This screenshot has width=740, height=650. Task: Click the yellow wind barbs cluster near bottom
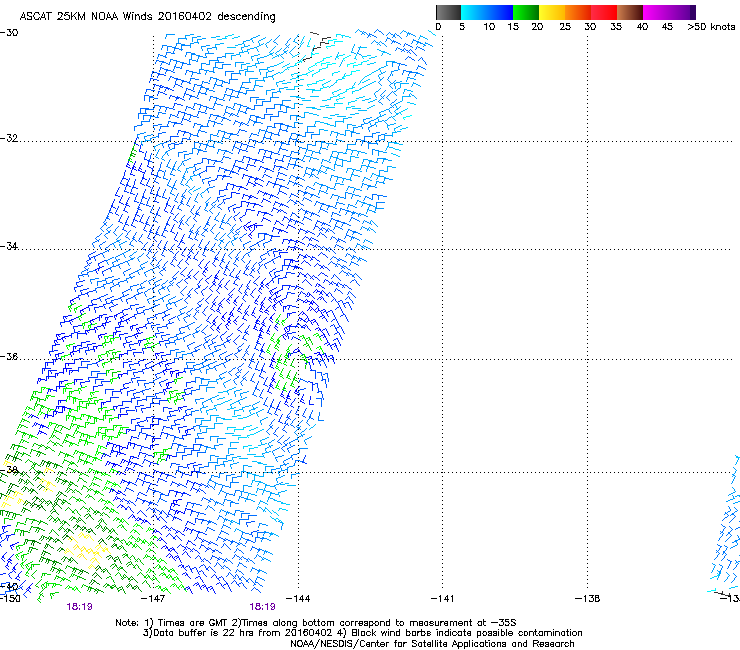click(x=85, y=548)
